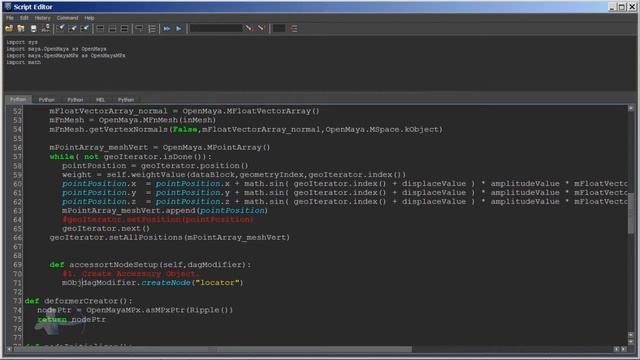Toggle Show Line Numbers icon
Screen dimensions: 640x360
pyautogui.click(x=152, y=29)
